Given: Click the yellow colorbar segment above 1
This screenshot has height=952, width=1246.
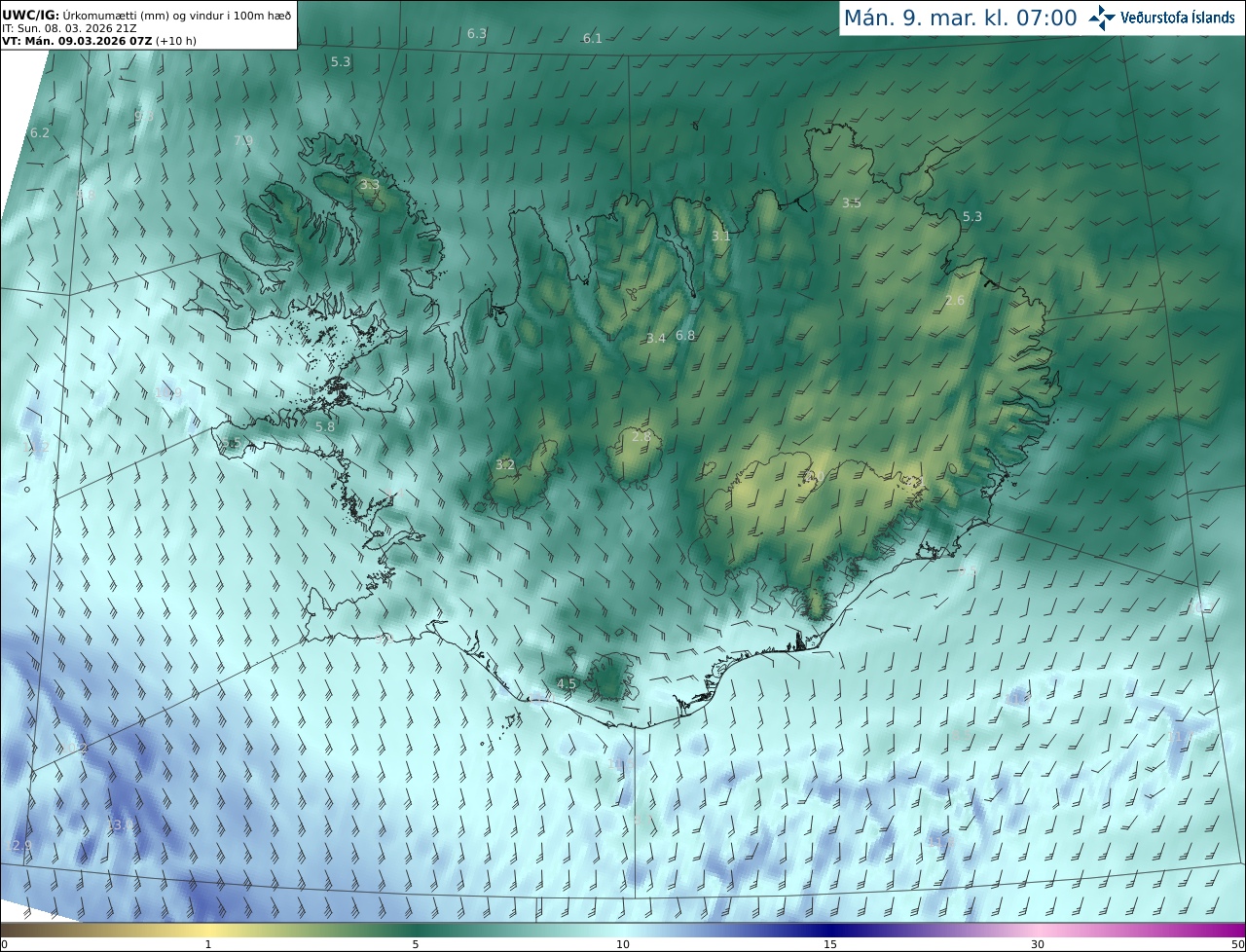Looking at the screenshot, I should click(x=208, y=930).
